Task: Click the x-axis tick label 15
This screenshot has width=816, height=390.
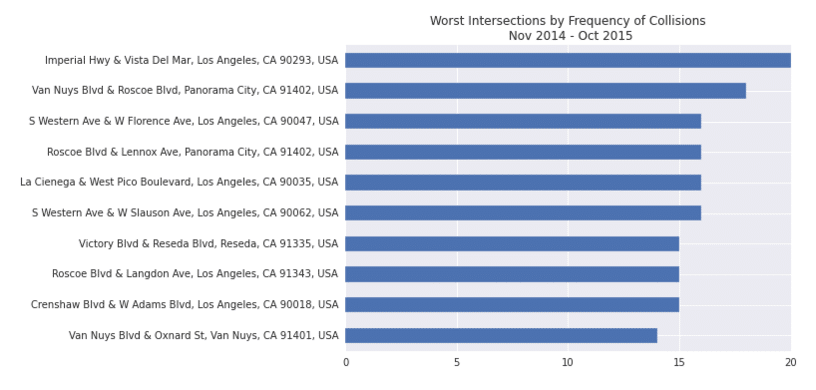Action: [x=679, y=363]
